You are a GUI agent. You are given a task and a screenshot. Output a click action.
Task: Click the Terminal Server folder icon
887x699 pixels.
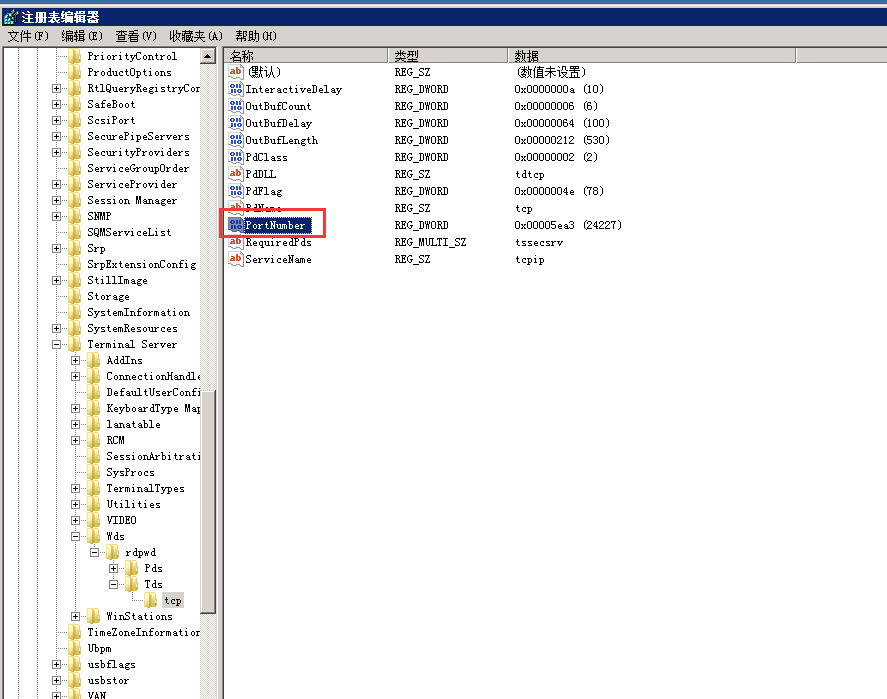click(75, 344)
